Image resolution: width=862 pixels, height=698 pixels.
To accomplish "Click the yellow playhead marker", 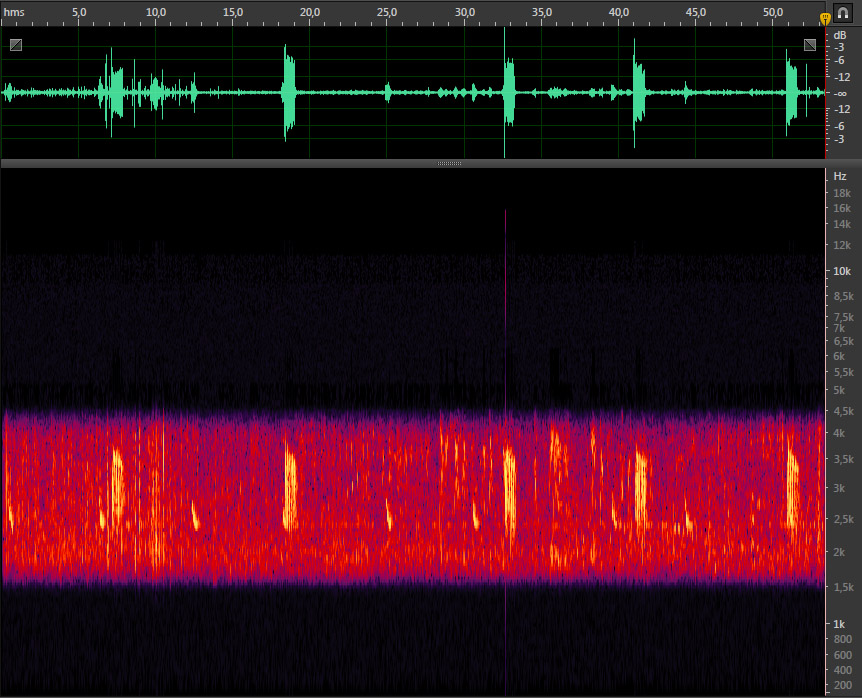I will [x=825, y=19].
